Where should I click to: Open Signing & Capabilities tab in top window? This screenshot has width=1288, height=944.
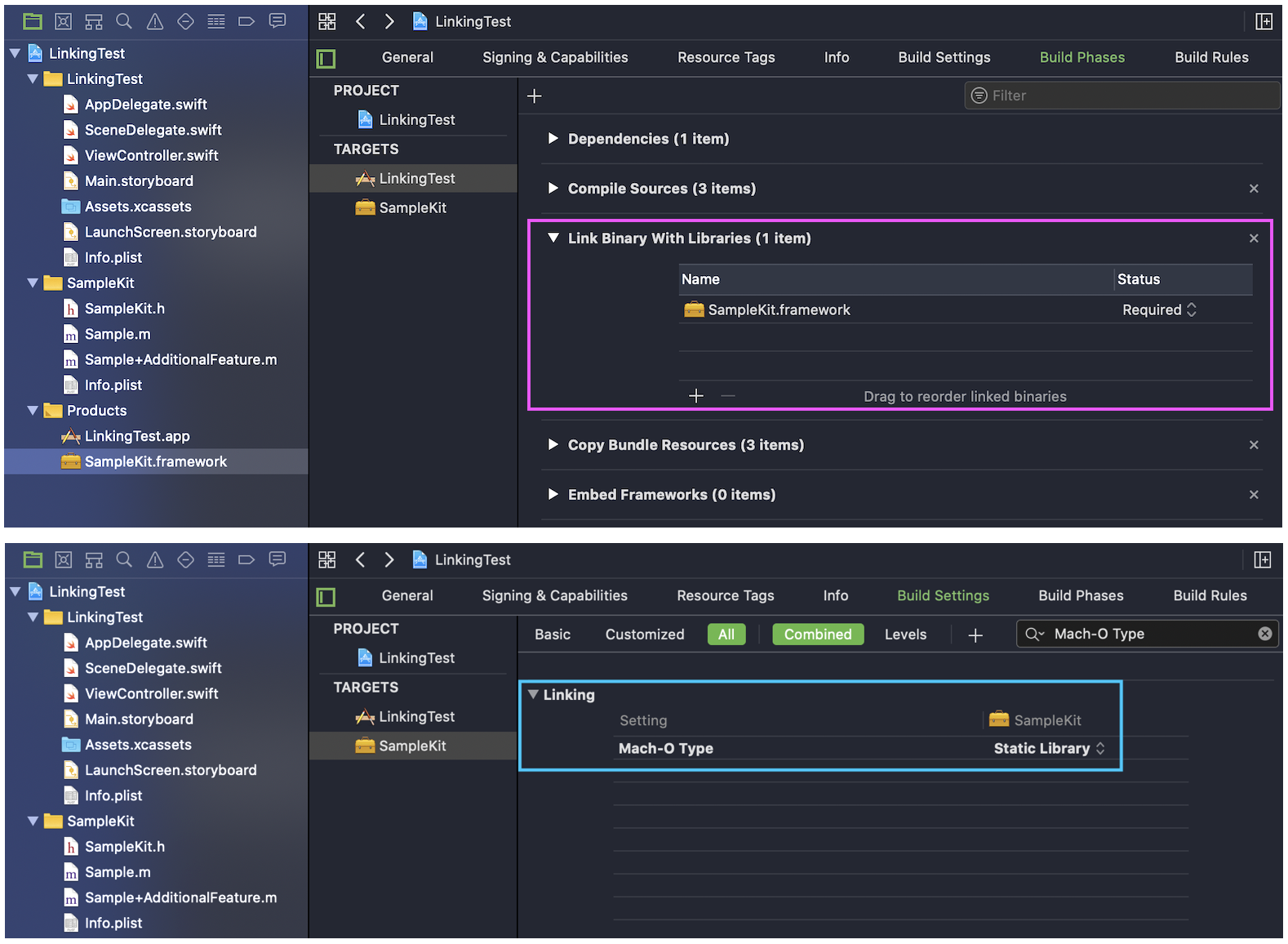click(555, 58)
